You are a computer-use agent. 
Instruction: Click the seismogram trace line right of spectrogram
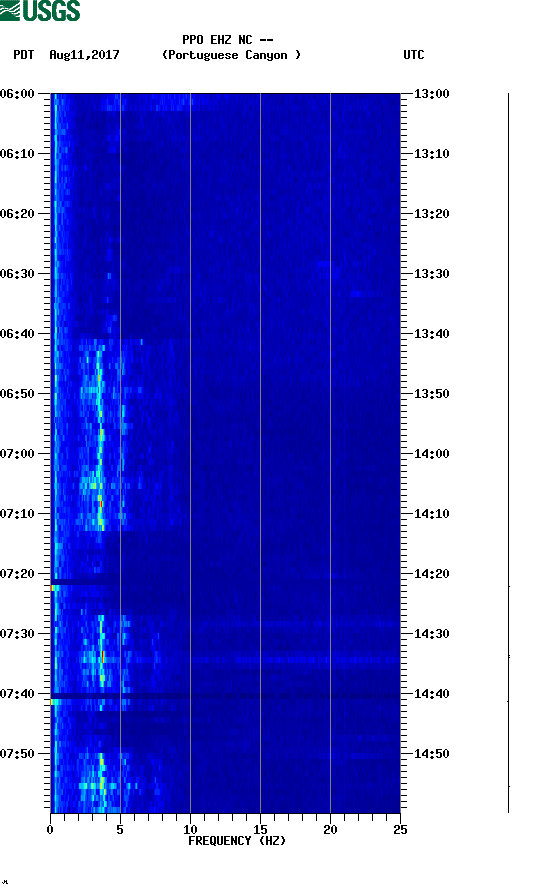508,453
